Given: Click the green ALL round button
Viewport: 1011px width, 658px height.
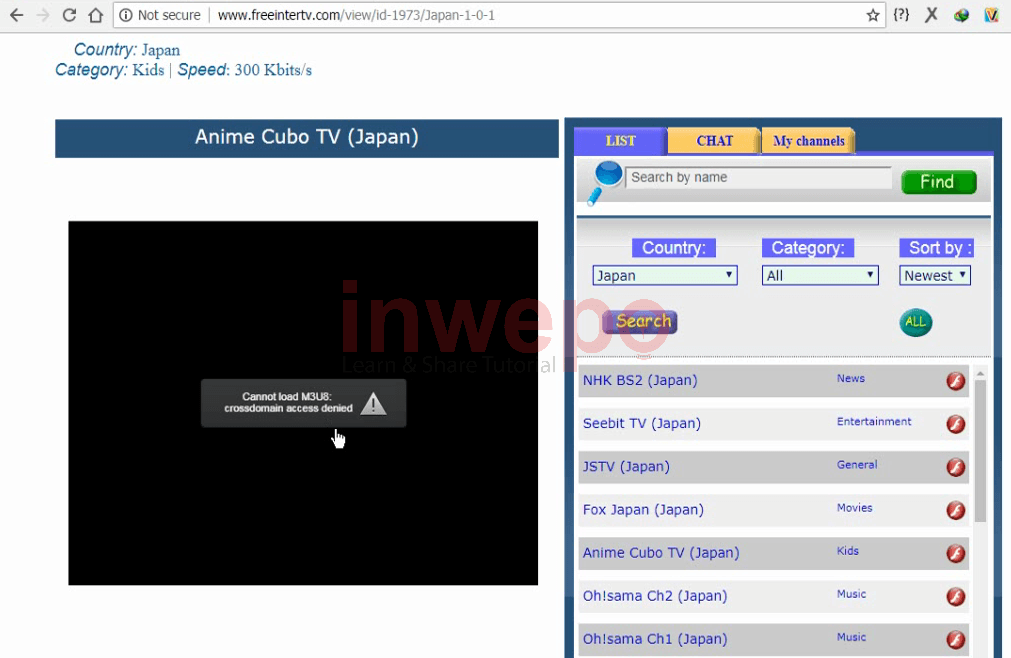Looking at the screenshot, I should point(916,322).
